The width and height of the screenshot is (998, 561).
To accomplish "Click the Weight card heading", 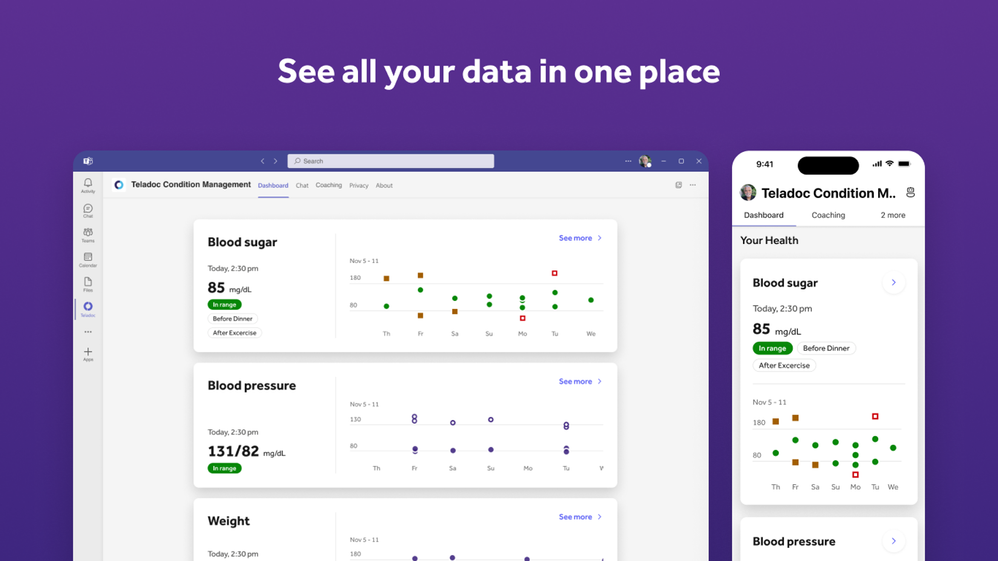I will [228, 521].
